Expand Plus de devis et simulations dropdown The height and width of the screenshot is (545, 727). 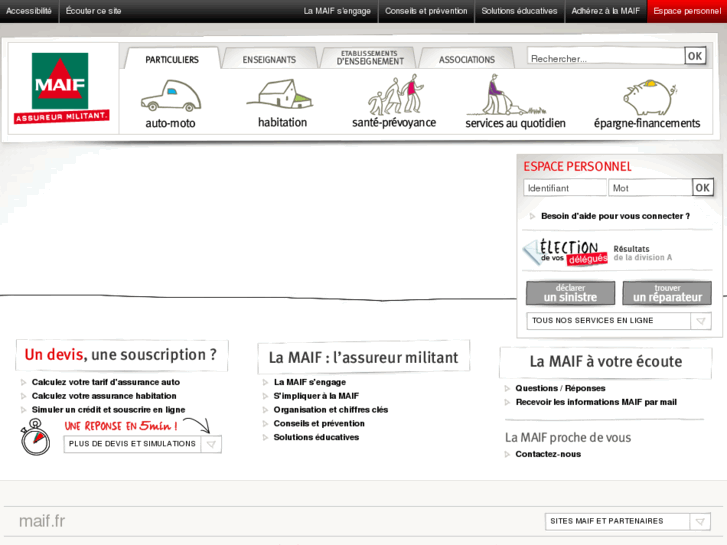pyautogui.click(x=143, y=444)
